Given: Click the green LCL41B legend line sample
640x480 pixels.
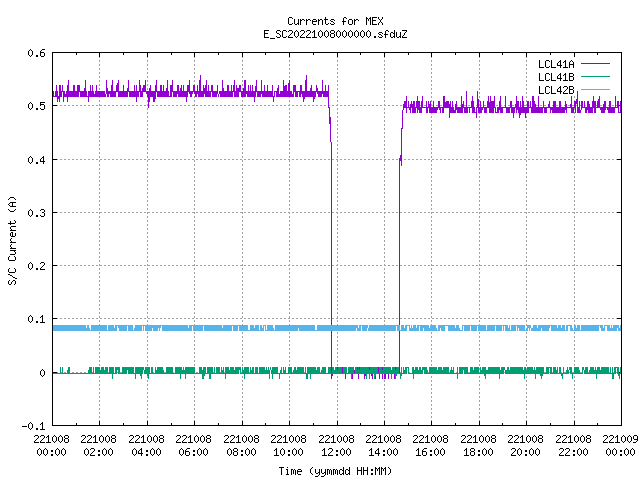Looking at the screenshot, I should coord(595,77).
